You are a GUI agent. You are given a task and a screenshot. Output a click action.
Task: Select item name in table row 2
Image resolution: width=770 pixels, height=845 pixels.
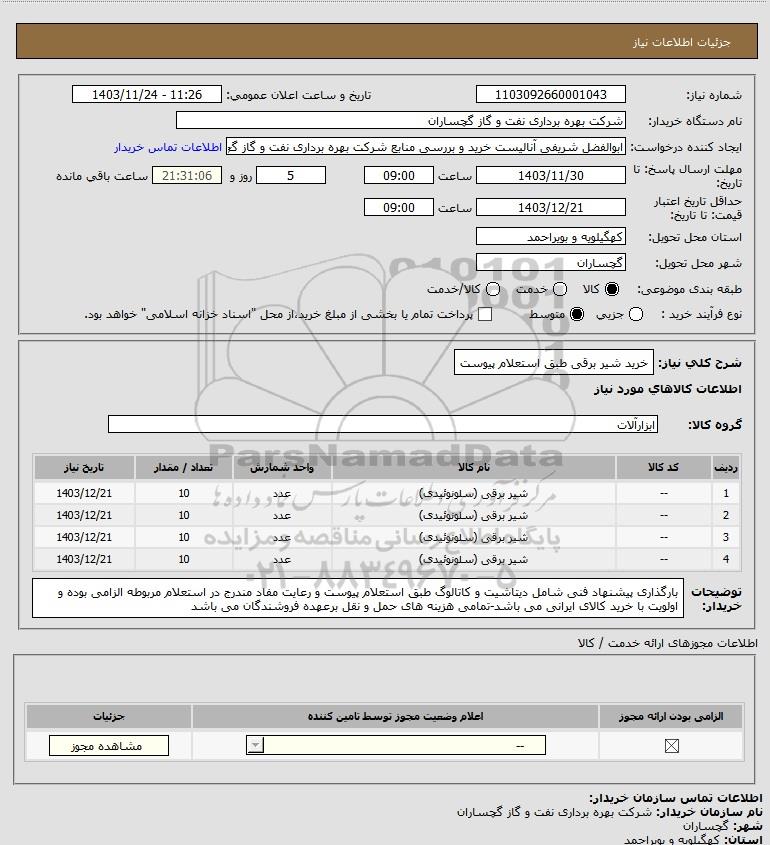[474, 515]
